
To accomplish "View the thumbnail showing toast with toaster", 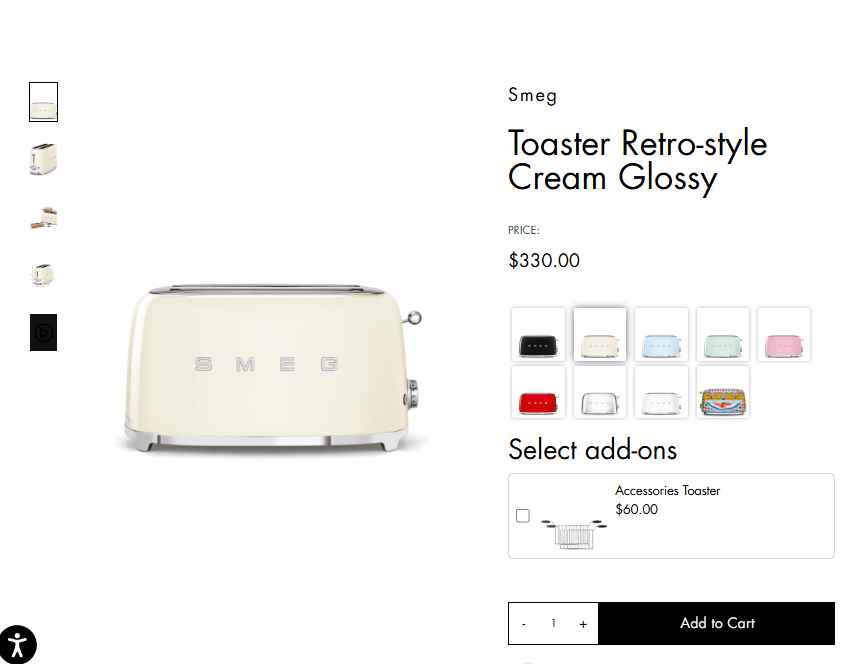I will [x=43, y=217].
